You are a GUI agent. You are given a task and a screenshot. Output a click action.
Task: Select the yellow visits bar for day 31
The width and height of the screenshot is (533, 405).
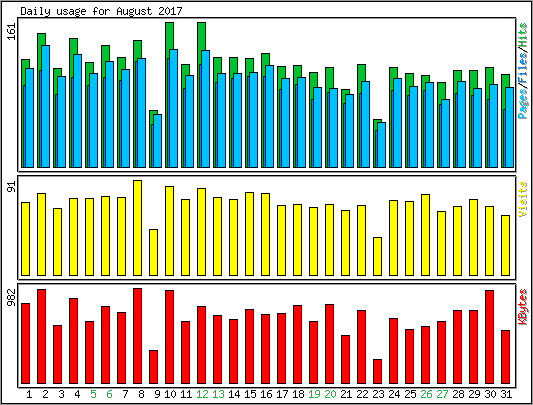[x=505, y=245]
